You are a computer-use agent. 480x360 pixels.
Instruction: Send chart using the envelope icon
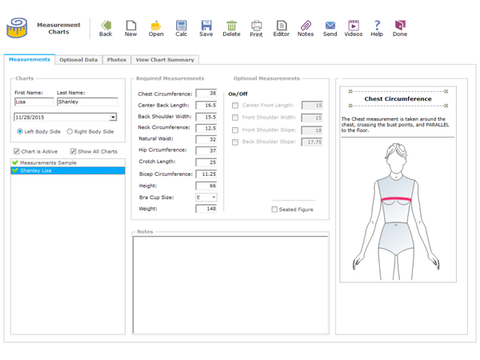coord(330,26)
